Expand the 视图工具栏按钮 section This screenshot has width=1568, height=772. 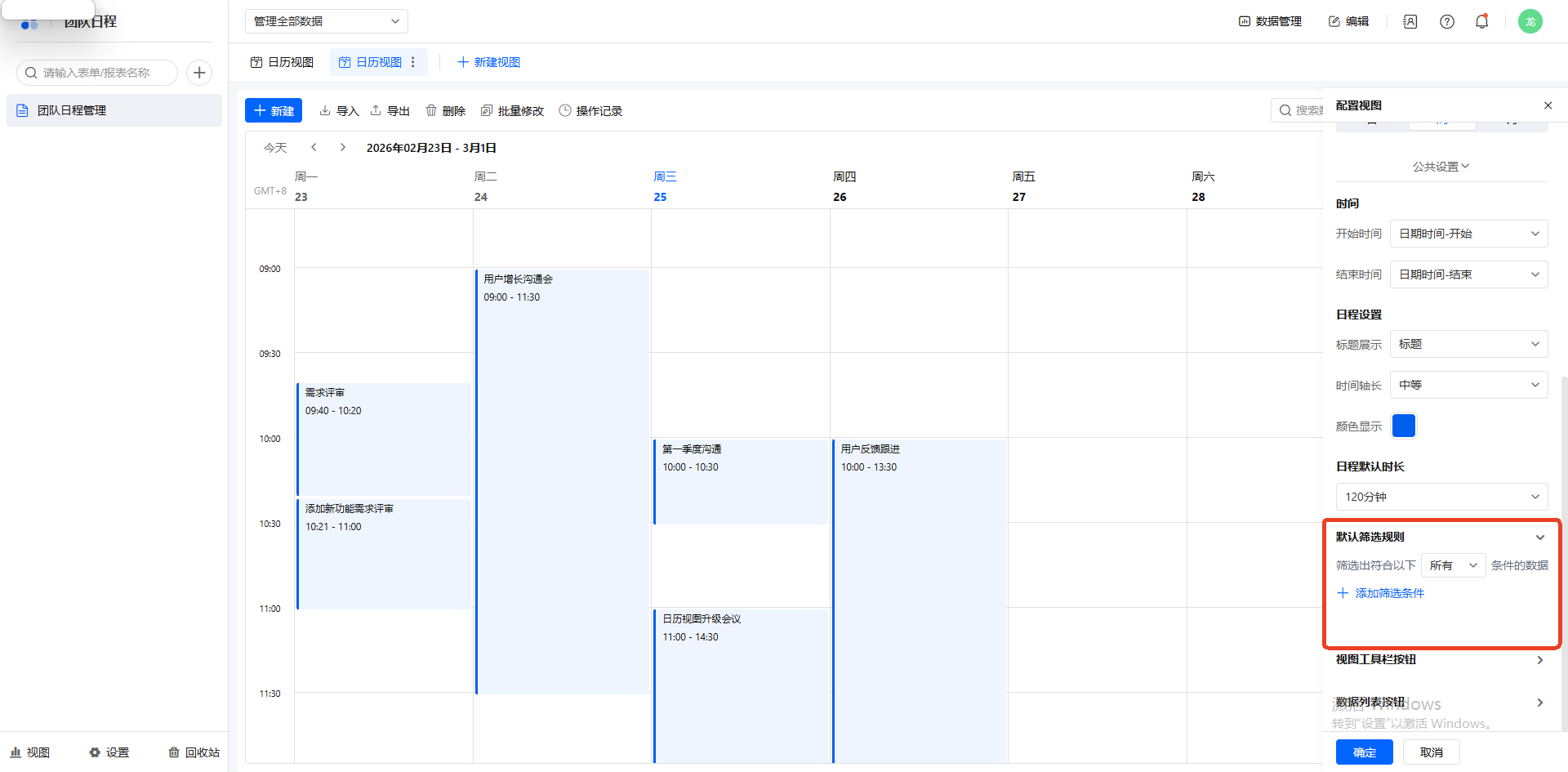coord(1539,660)
